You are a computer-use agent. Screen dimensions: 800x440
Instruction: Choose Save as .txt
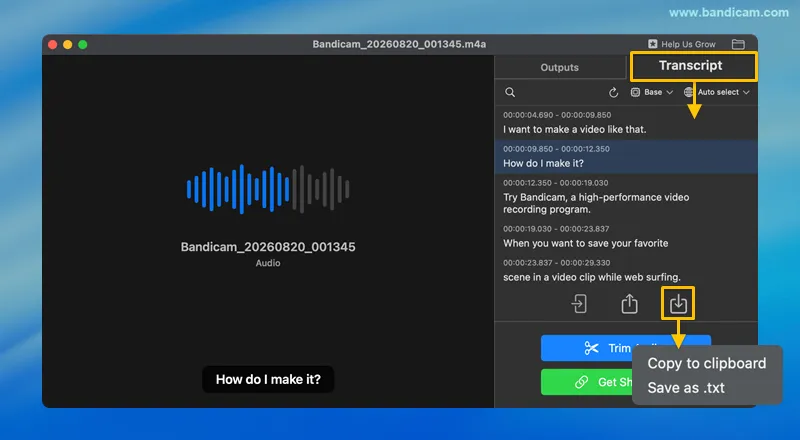(686, 388)
